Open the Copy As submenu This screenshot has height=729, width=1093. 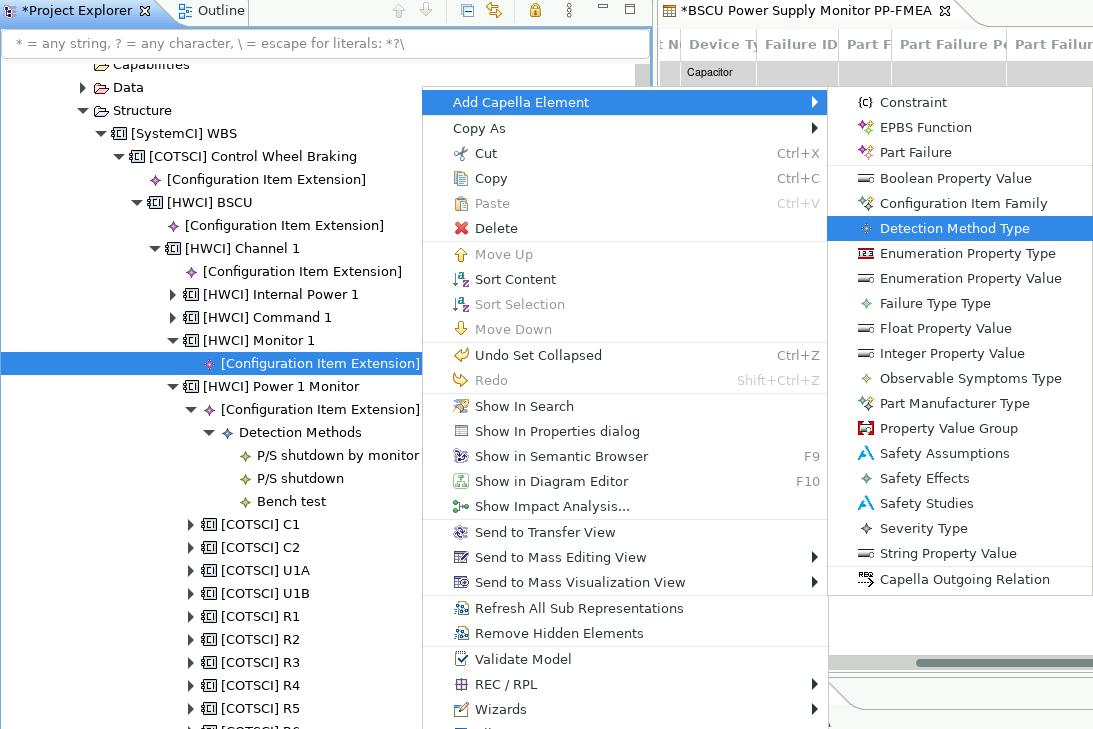(625, 128)
